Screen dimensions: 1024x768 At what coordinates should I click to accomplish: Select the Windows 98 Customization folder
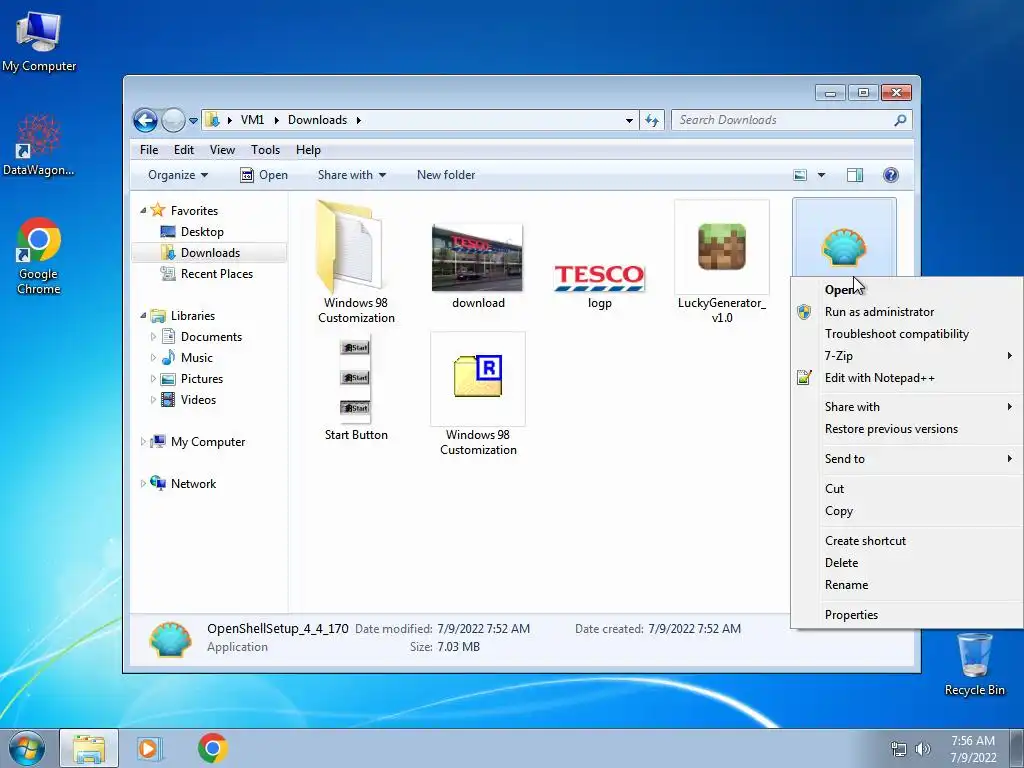coord(356,262)
